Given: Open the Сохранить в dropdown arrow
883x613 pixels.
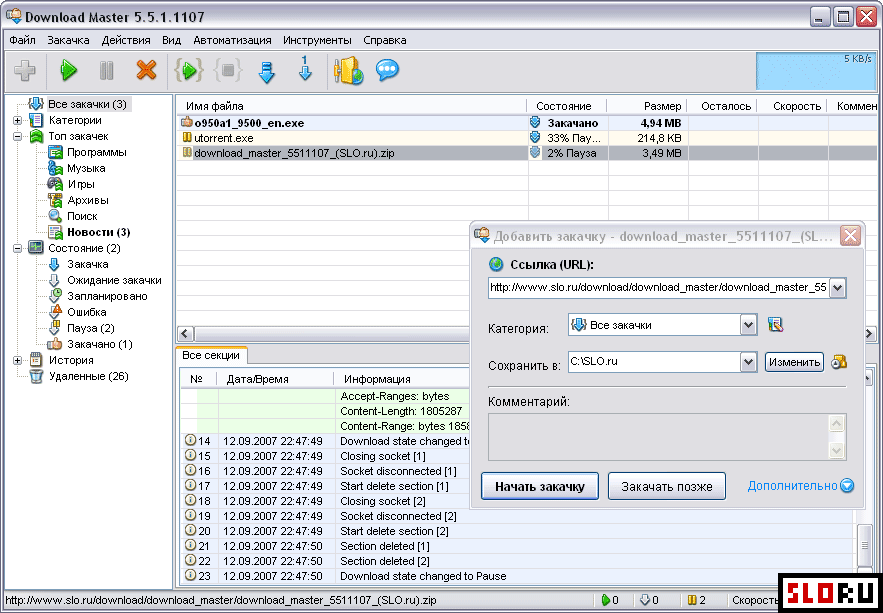Looking at the screenshot, I should (748, 362).
